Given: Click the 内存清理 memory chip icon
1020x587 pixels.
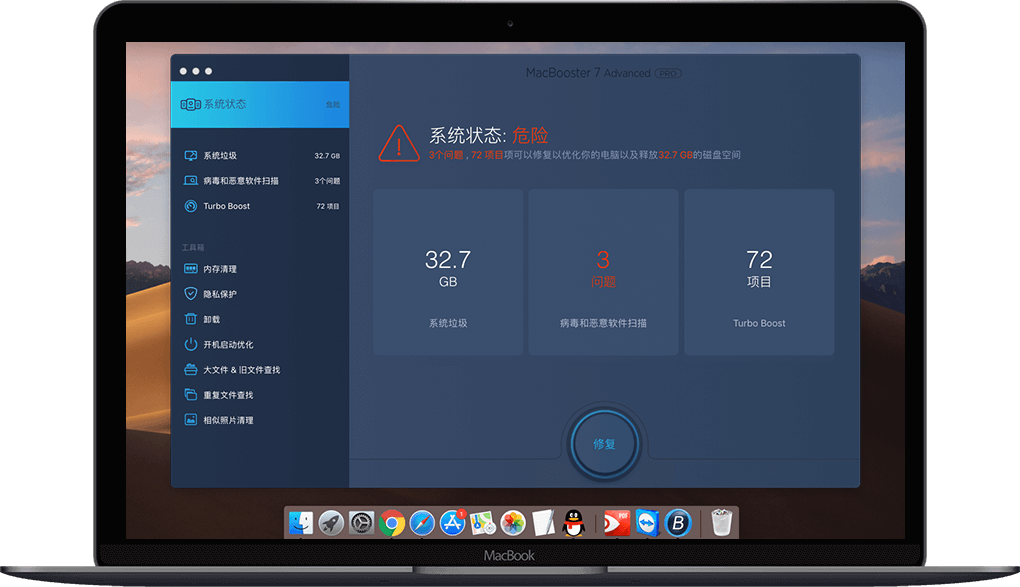Looking at the screenshot, I should 191,269.
